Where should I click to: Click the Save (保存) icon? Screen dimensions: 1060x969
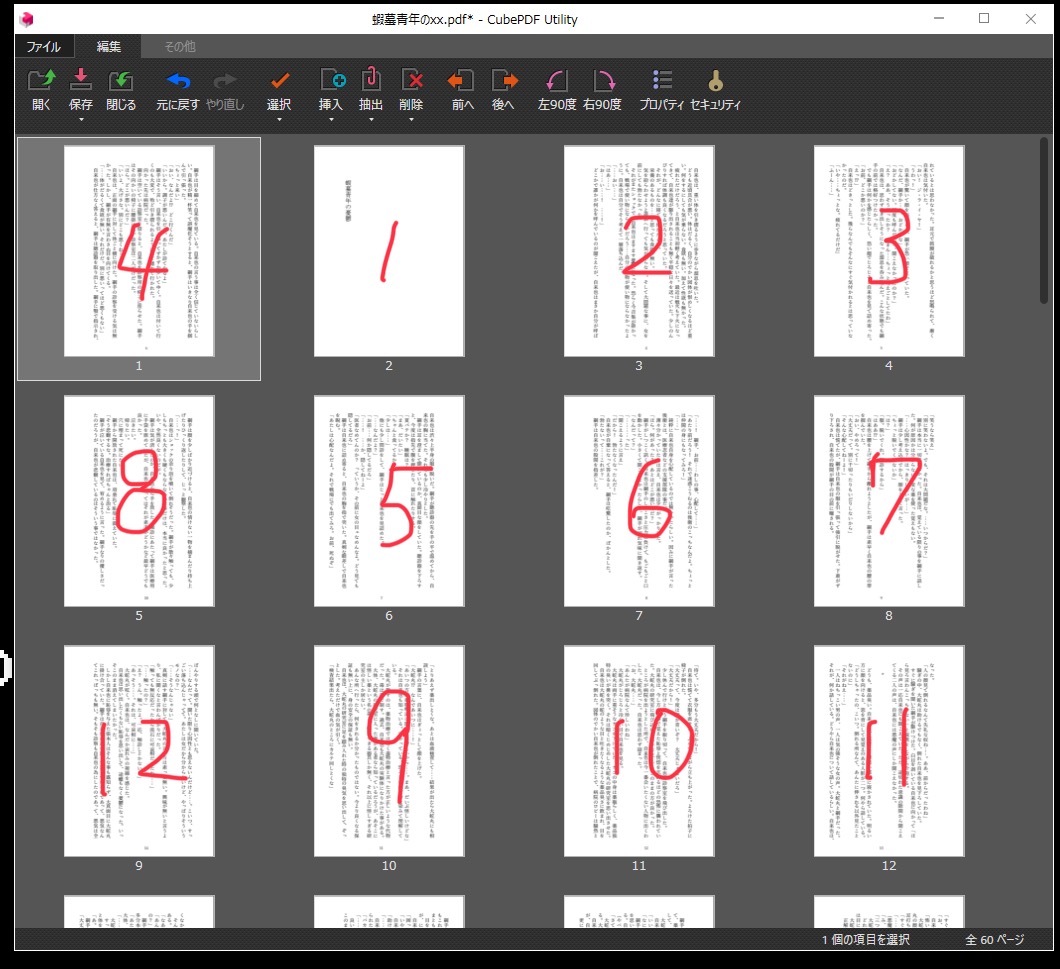80,80
